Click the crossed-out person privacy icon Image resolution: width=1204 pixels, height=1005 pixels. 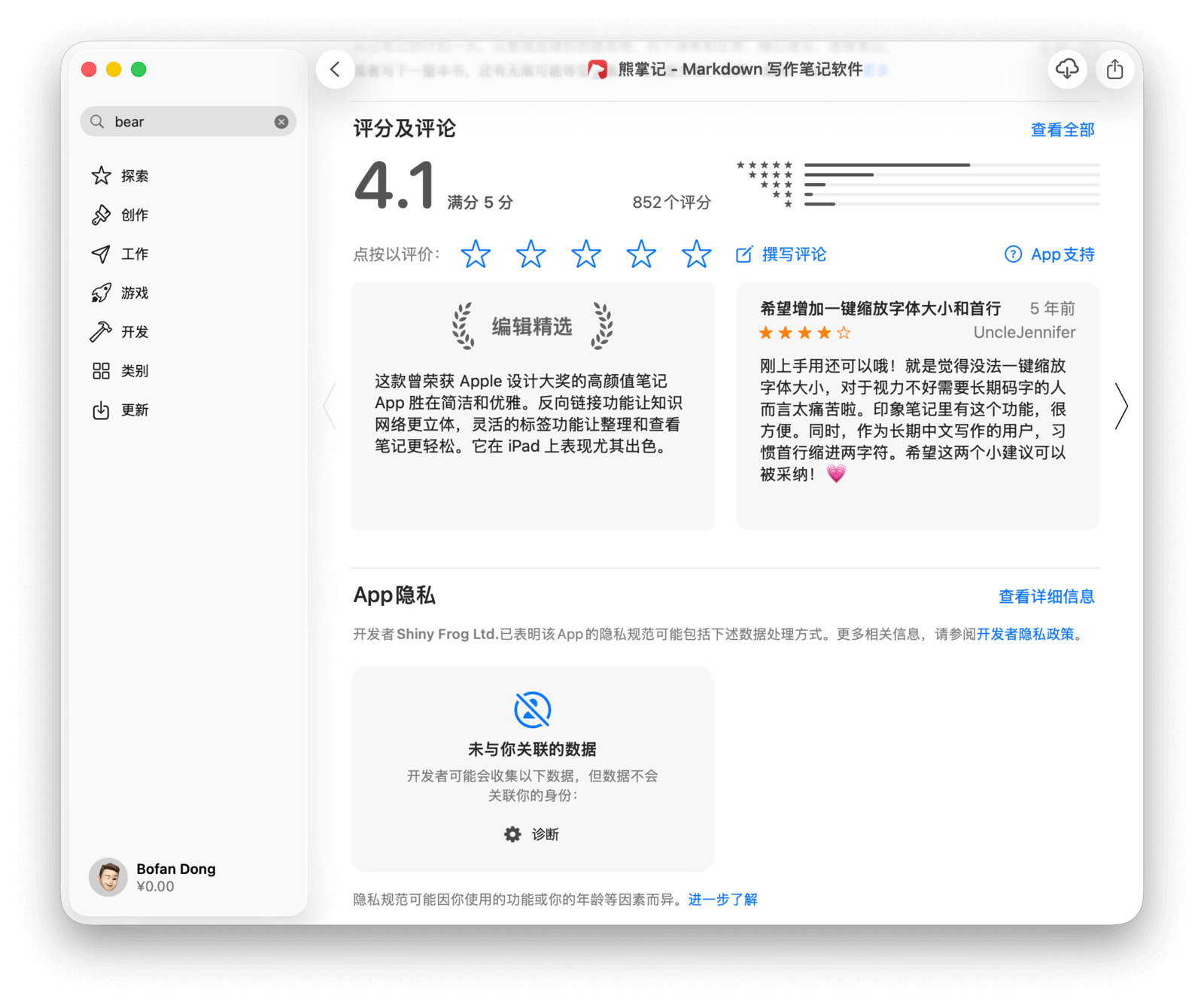point(533,709)
